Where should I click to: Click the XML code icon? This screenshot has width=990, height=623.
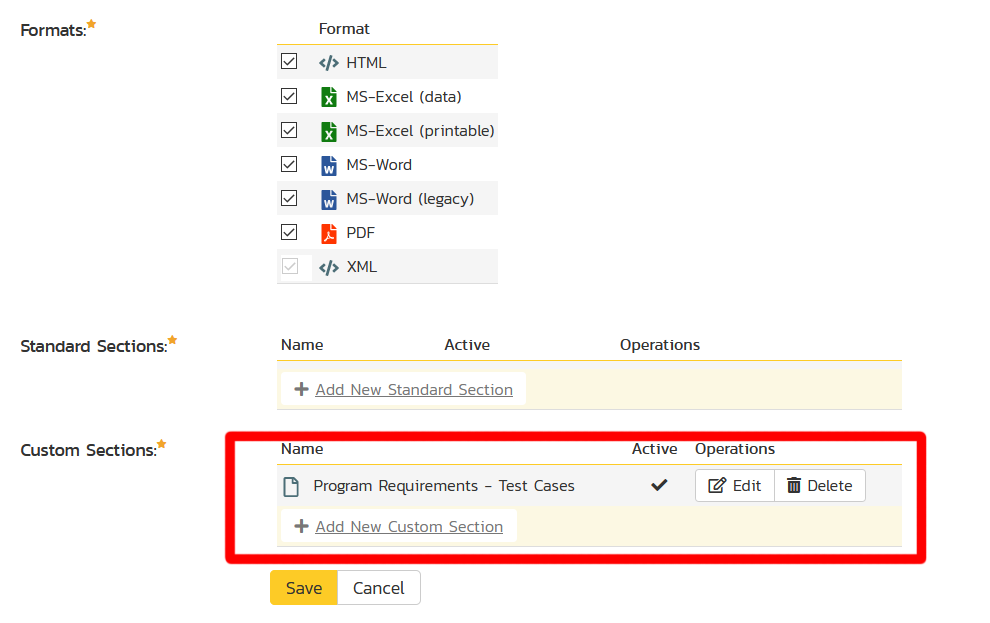coord(328,267)
